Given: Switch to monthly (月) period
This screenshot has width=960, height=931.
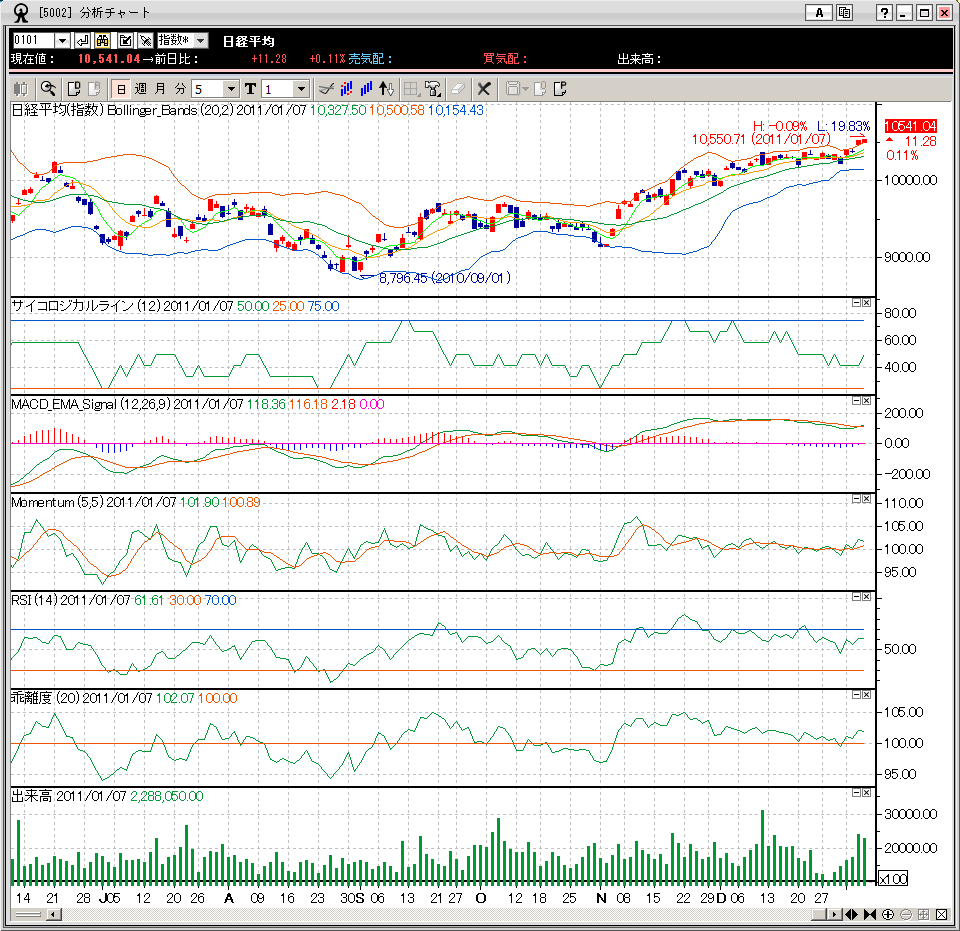Looking at the screenshot, I should point(160,88).
